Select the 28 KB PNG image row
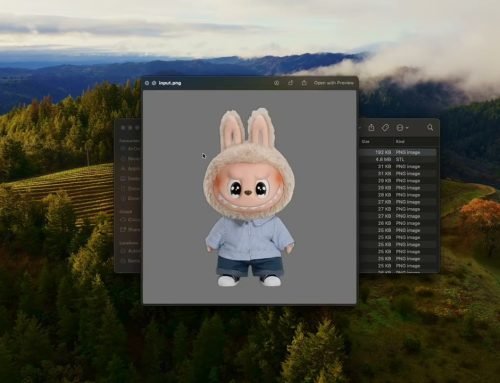This screenshot has height=383, width=500. (398, 195)
